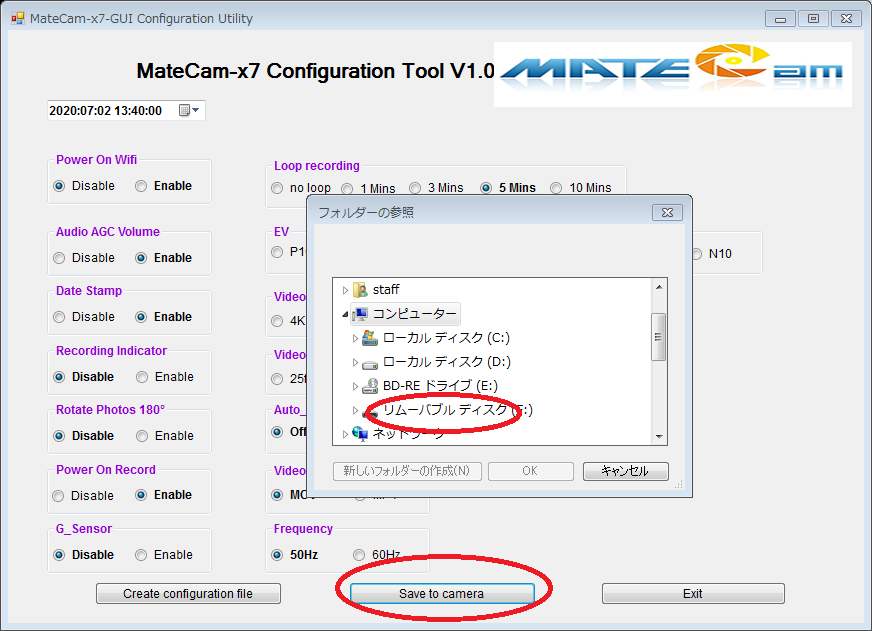Viewport: 872px width, 631px height.
Task: Select BD-RE ドライブ (E:) in folder tree
Action: (x=440, y=386)
